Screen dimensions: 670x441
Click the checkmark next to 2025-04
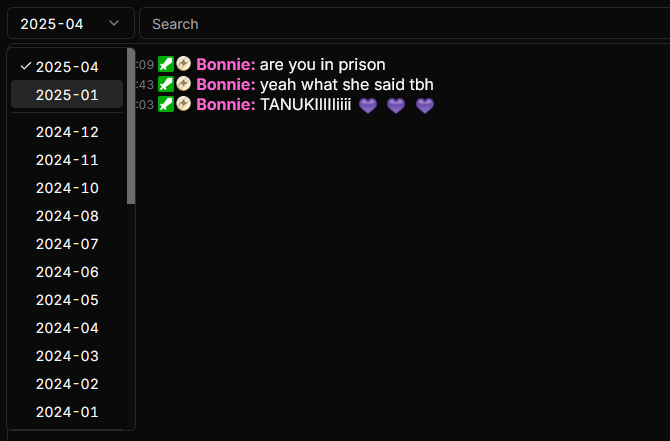coord(26,66)
